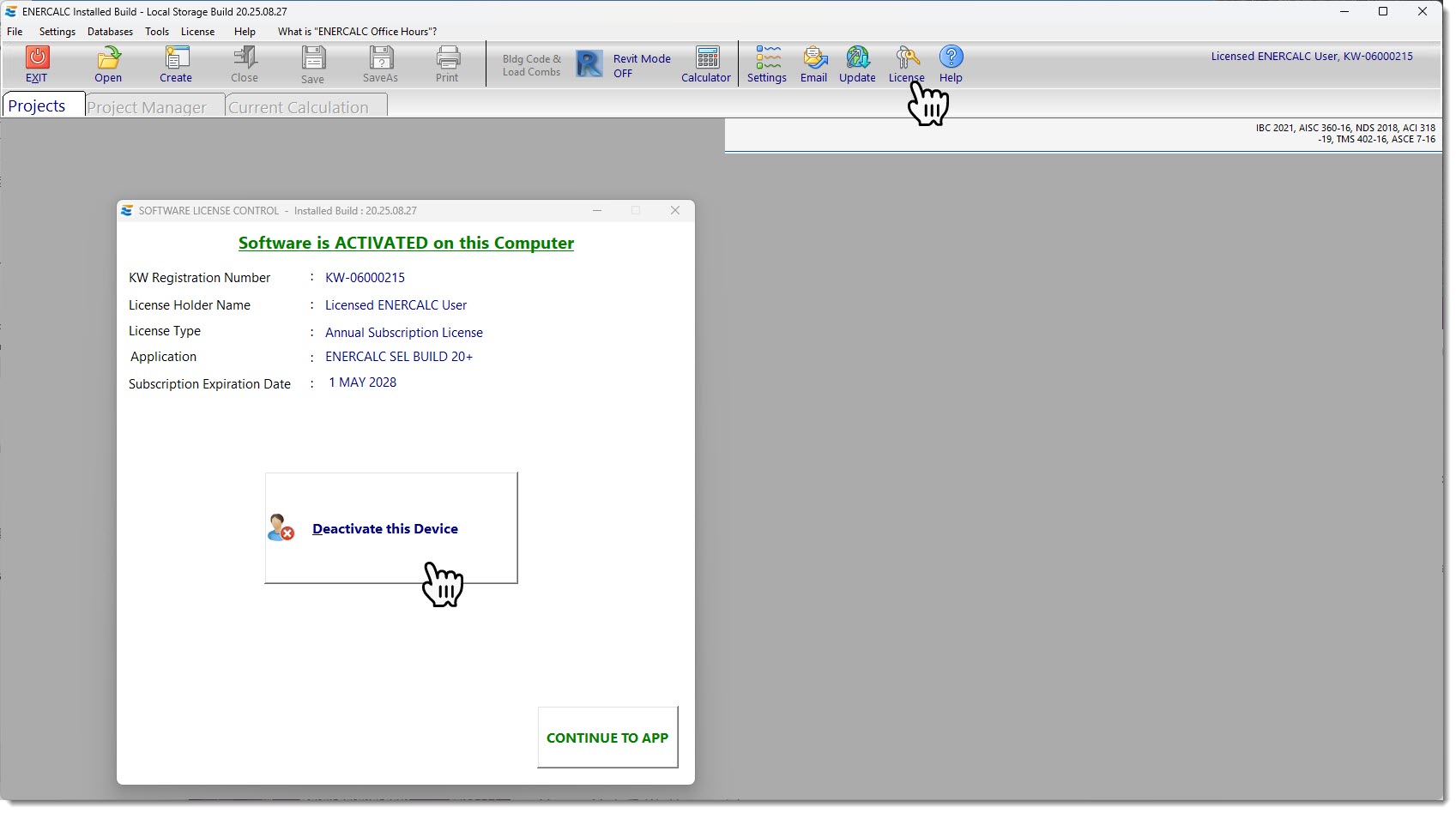Click the Software is ACTIVATED heading
Viewport: 1456px width, 813px height.
[x=406, y=243]
